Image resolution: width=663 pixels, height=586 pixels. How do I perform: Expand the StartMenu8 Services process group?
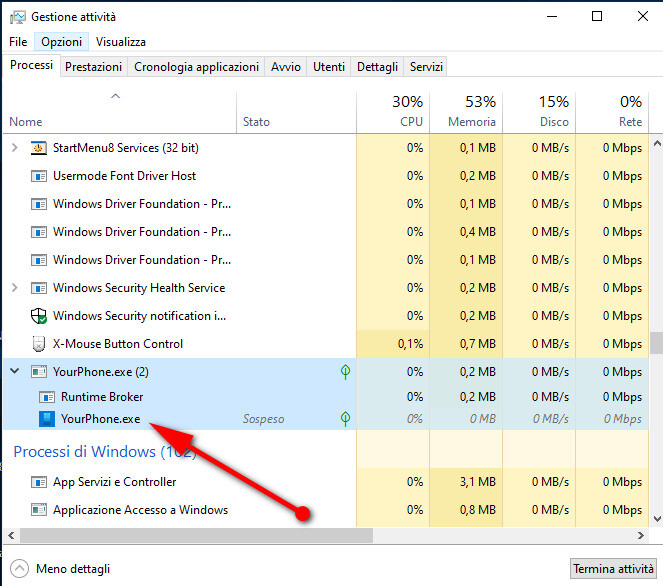(14, 148)
